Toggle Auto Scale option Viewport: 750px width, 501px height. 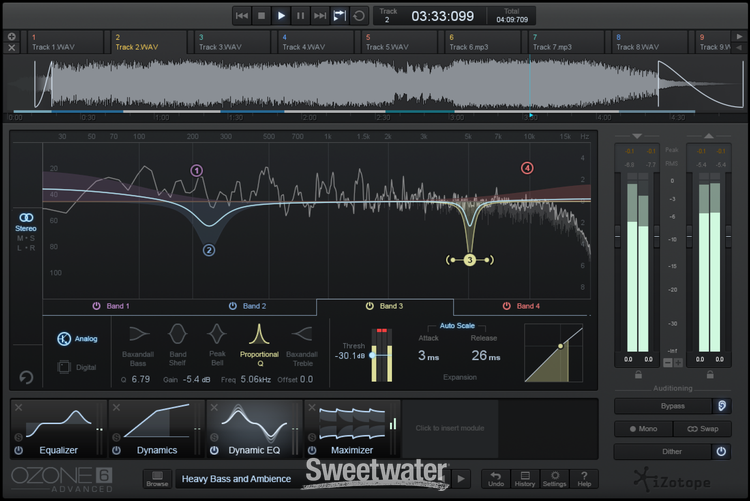(x=457, y=325)
